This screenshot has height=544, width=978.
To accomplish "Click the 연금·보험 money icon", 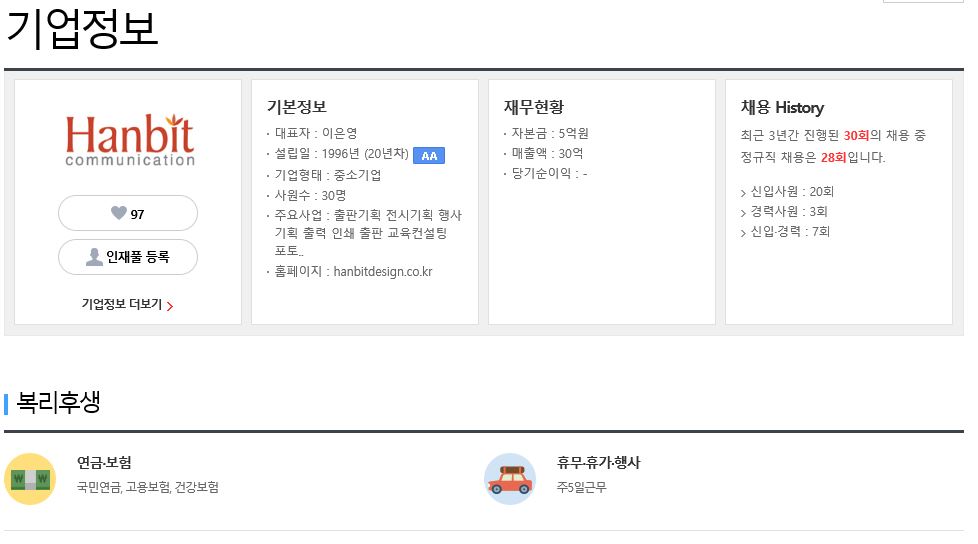I will coord(30,479).
